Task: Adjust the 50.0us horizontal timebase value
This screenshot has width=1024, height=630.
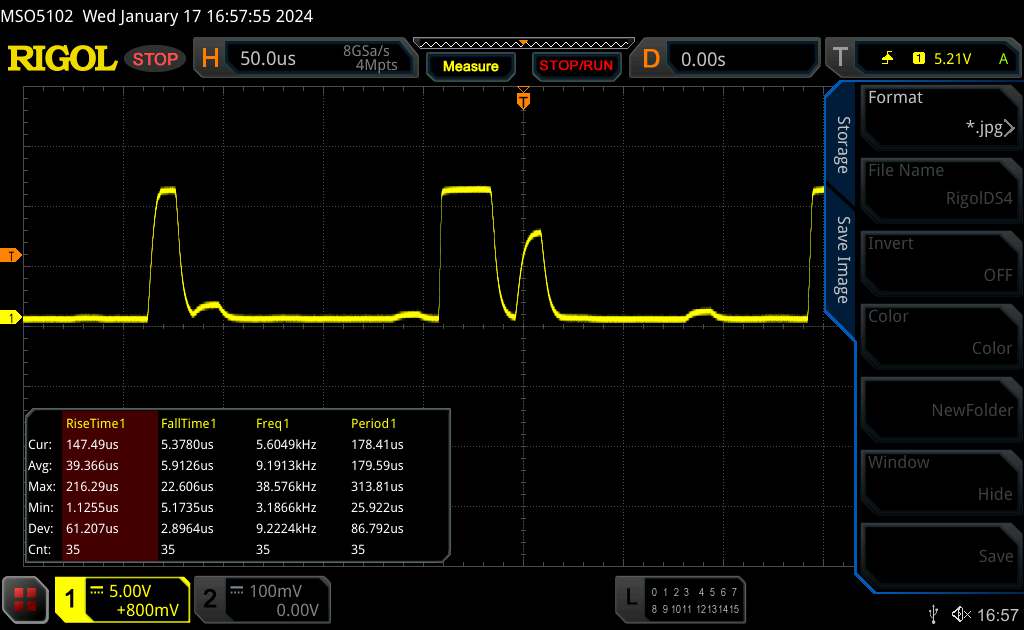Action: 268,59
